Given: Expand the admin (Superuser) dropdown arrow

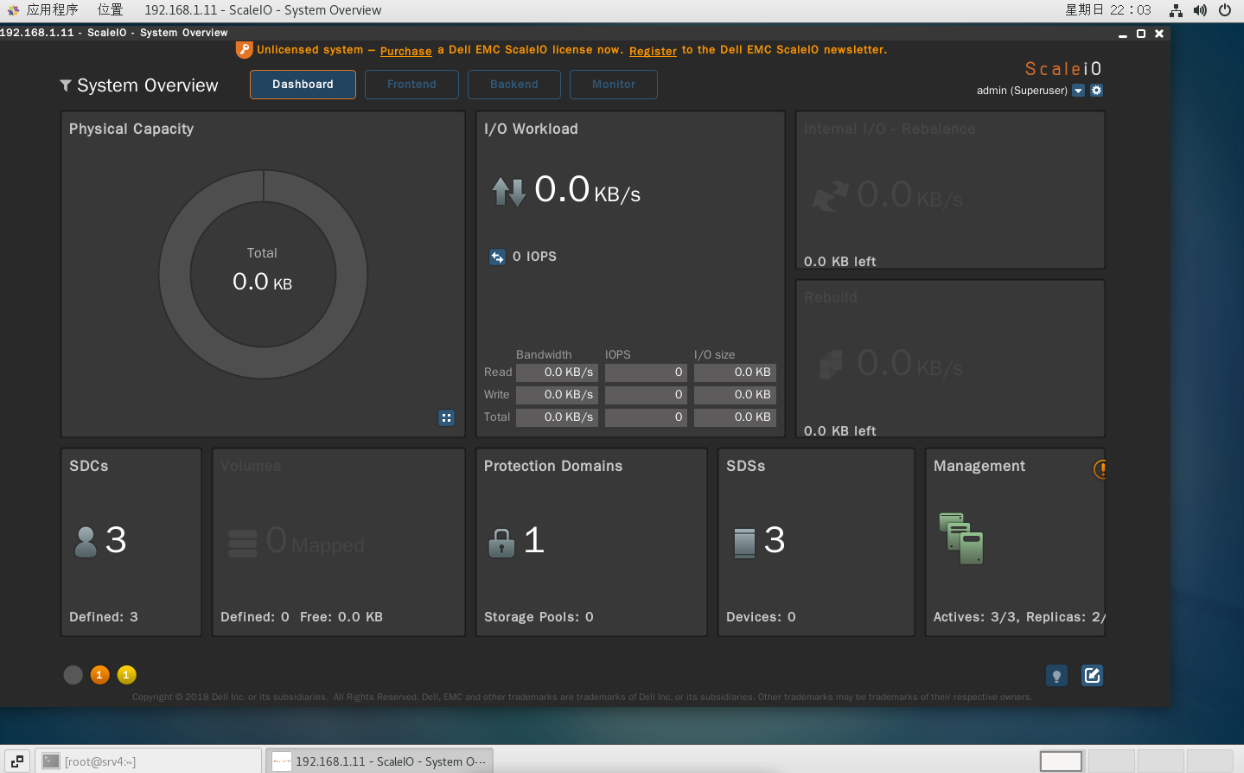Looking at the screenshot, I should pos(1078,91).
